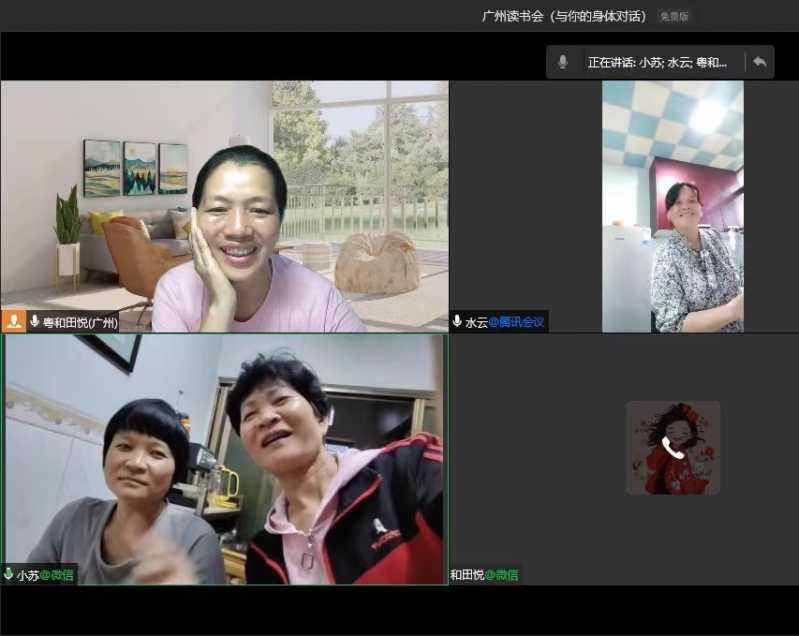This screenshot has height=636, width=799.
Task: Click the reply arrow icon beside the speaker list
Action: click(760, 62)
